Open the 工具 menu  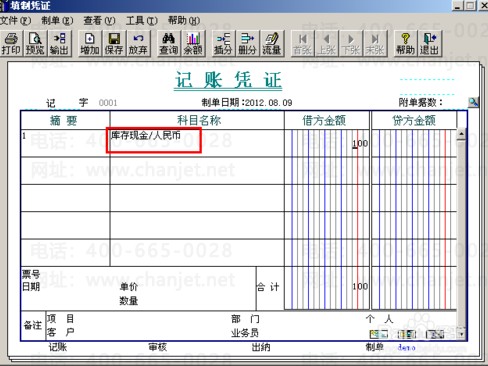(x=142, y=21)
